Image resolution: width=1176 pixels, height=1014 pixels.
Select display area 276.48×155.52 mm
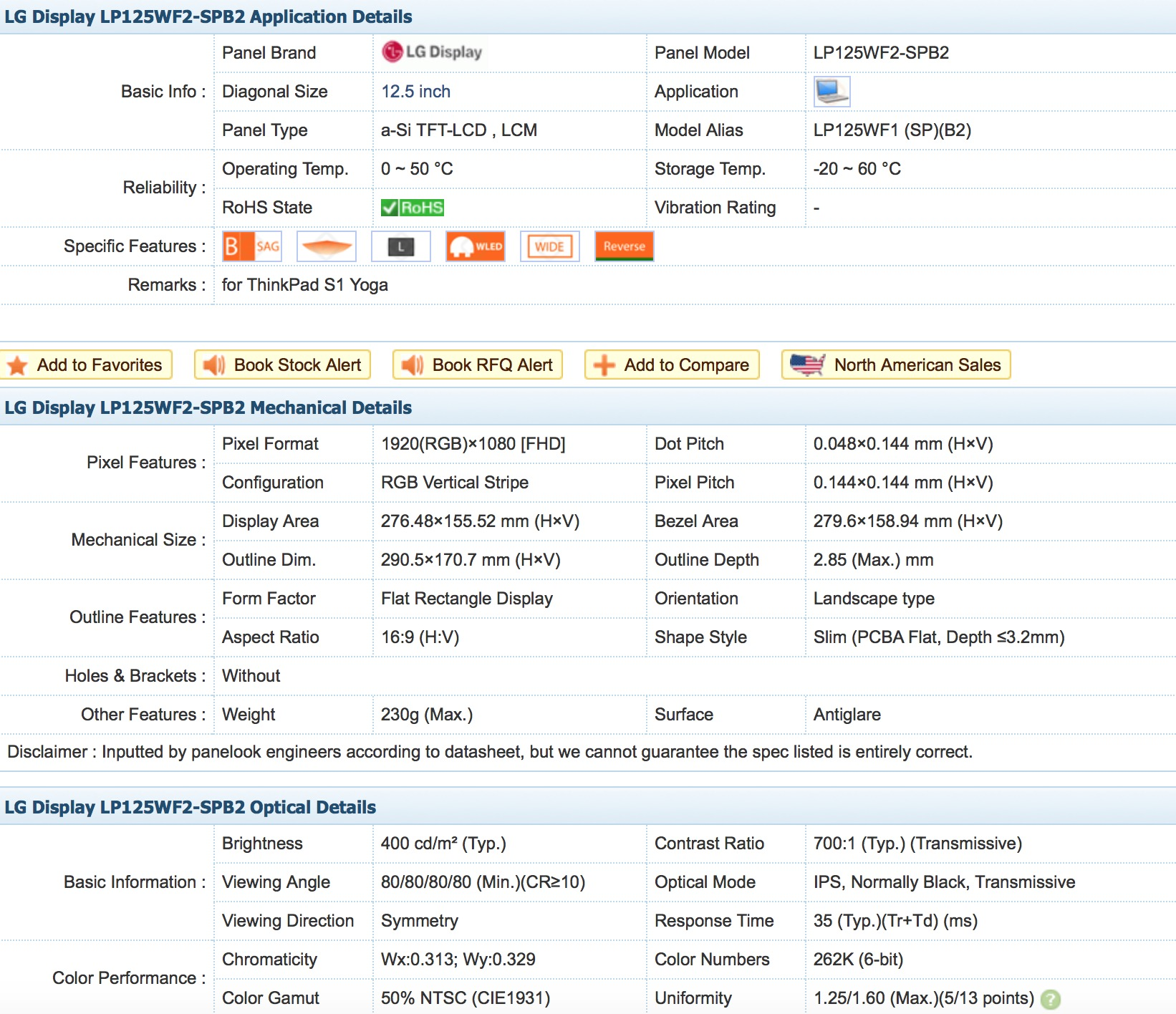coord(481,521)
